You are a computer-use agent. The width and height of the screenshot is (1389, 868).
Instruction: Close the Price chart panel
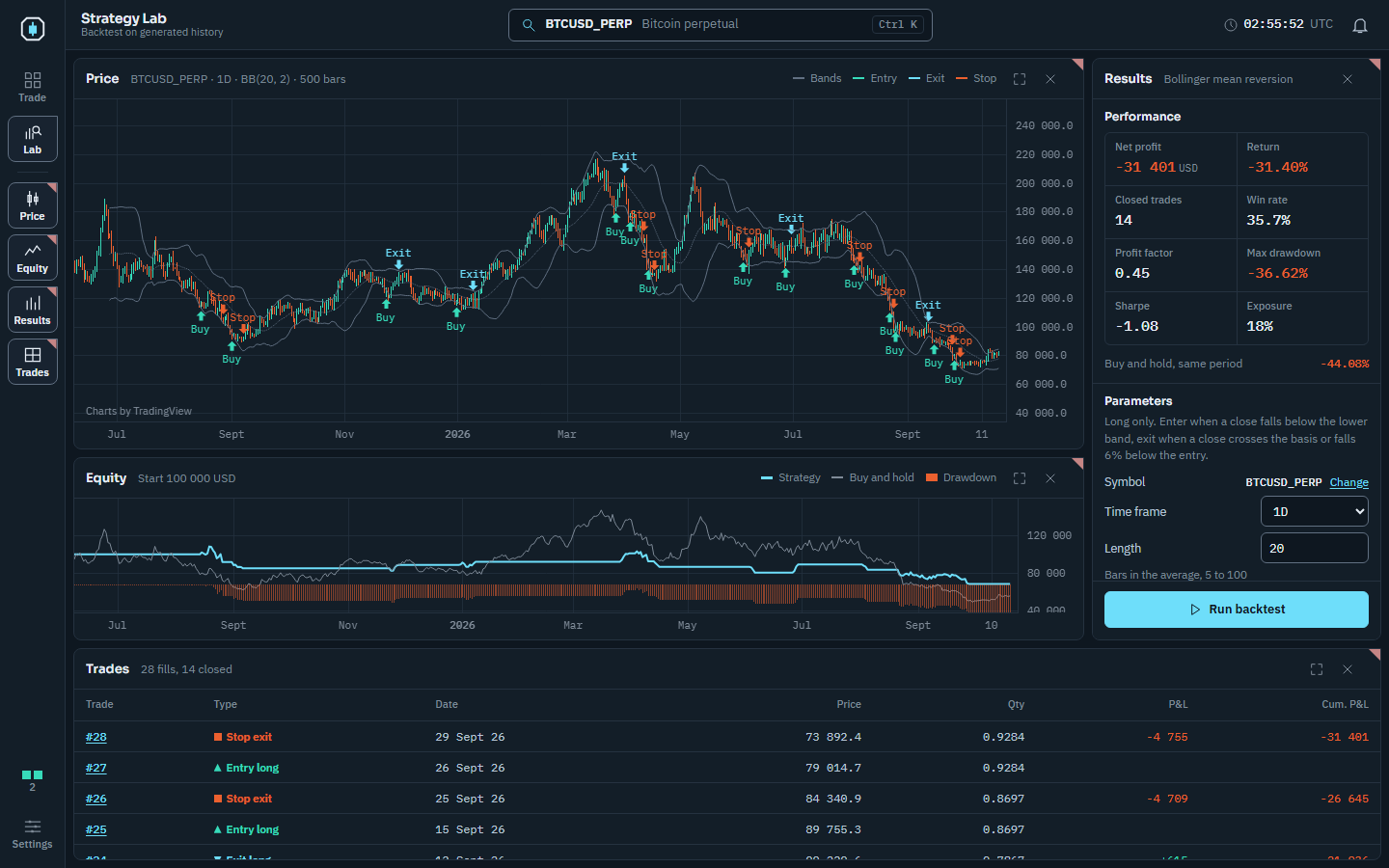point(1050,79)
